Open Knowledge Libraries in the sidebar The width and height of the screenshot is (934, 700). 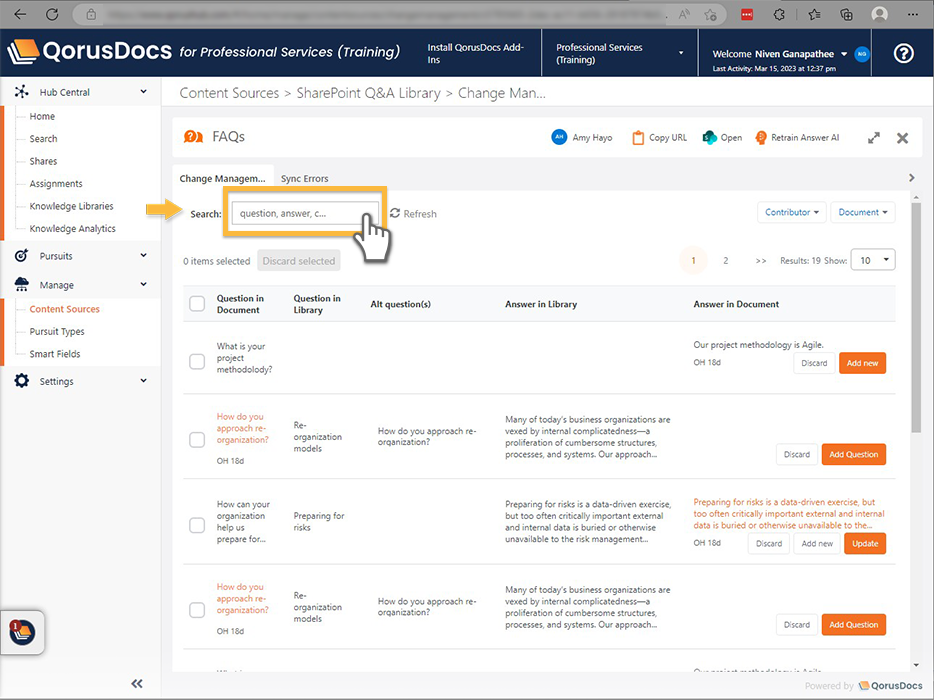(x=71, y=206)
